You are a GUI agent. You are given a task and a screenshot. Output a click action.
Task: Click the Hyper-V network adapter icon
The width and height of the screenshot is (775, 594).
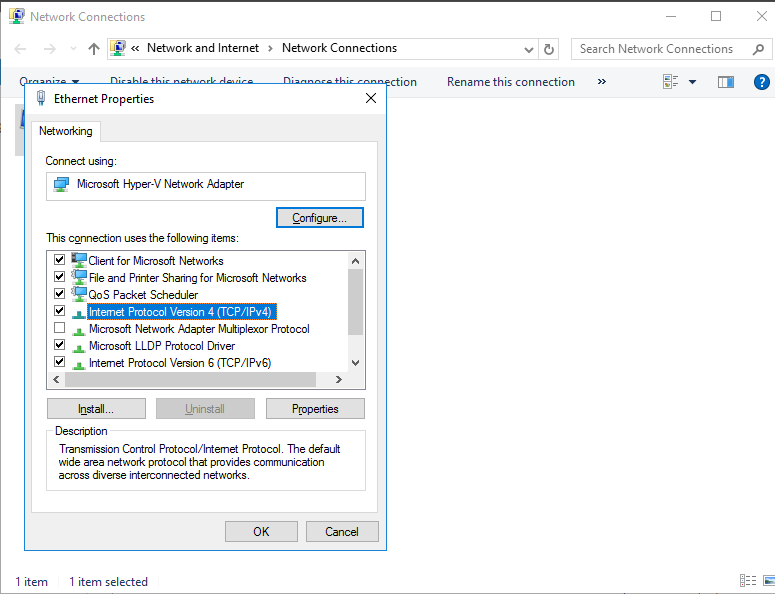[x=61, y=184]
